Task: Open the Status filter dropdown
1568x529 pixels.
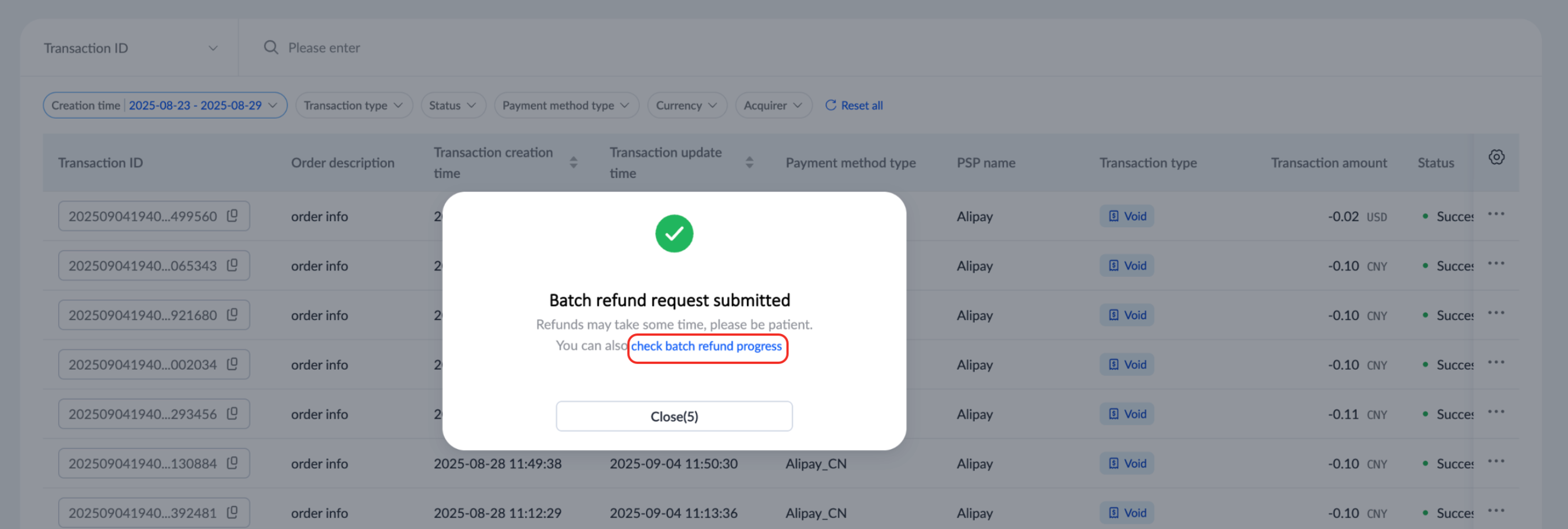Action: tap(452, 105)
